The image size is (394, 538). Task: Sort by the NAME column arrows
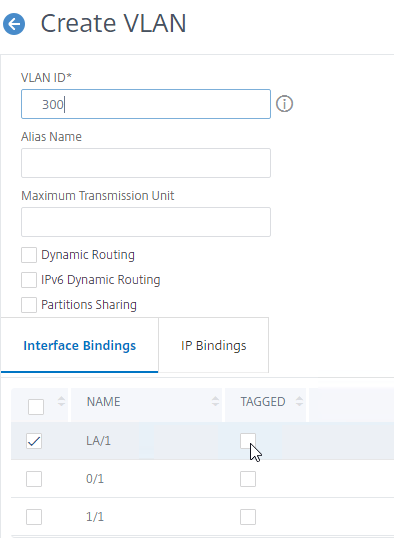[x=215, y=401]
